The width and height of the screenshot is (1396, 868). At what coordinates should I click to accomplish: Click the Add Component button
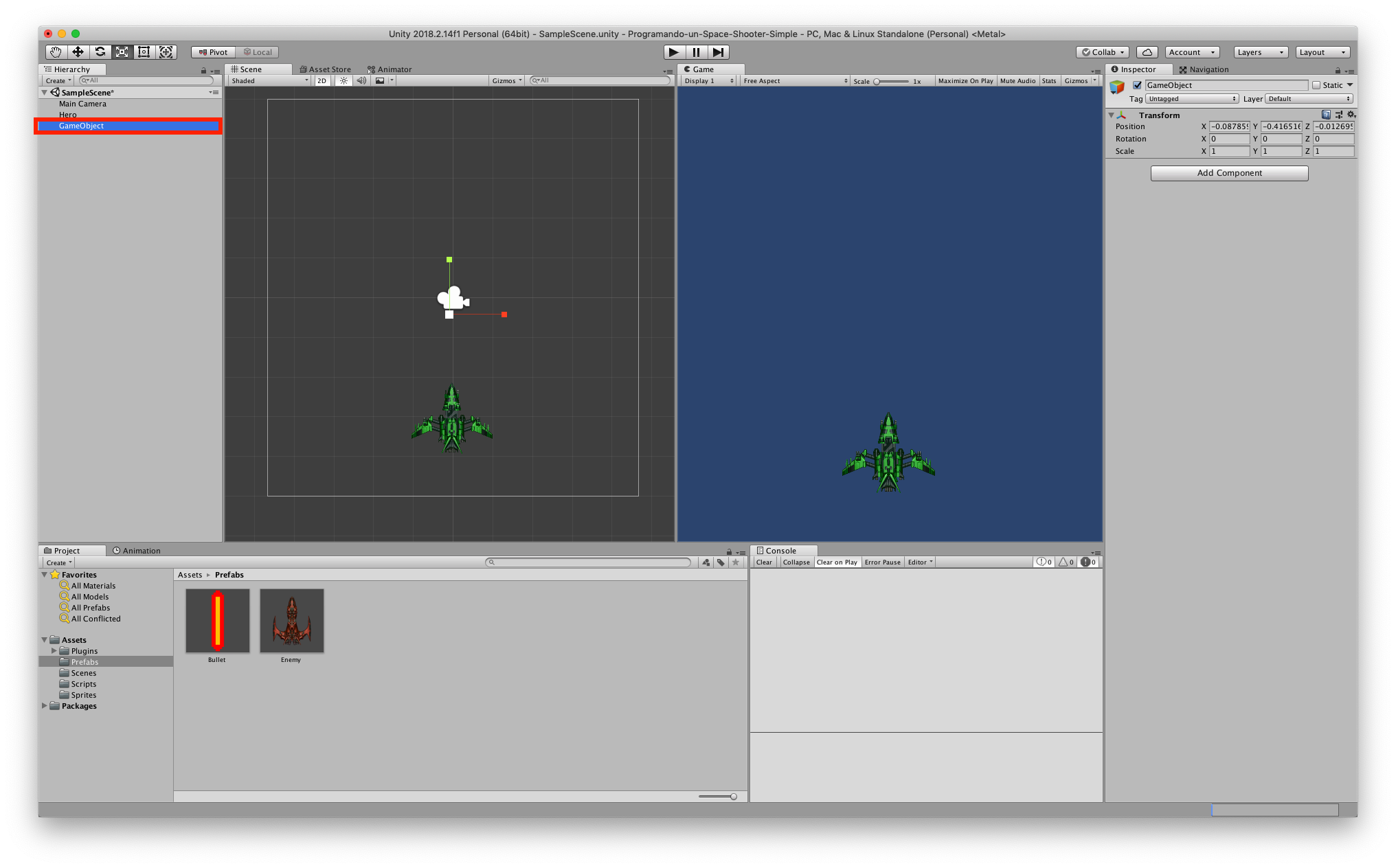click(x=1229, y=173)
